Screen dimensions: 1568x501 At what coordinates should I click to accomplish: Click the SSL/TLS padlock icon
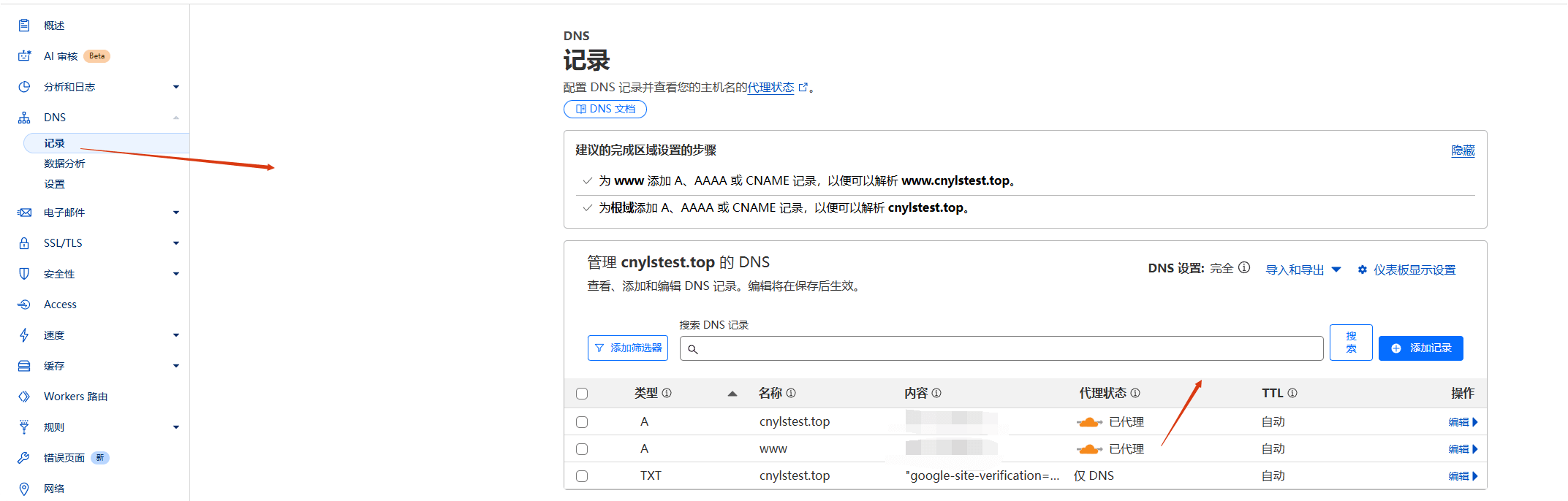pyautogui.click(x=24, y=243)
